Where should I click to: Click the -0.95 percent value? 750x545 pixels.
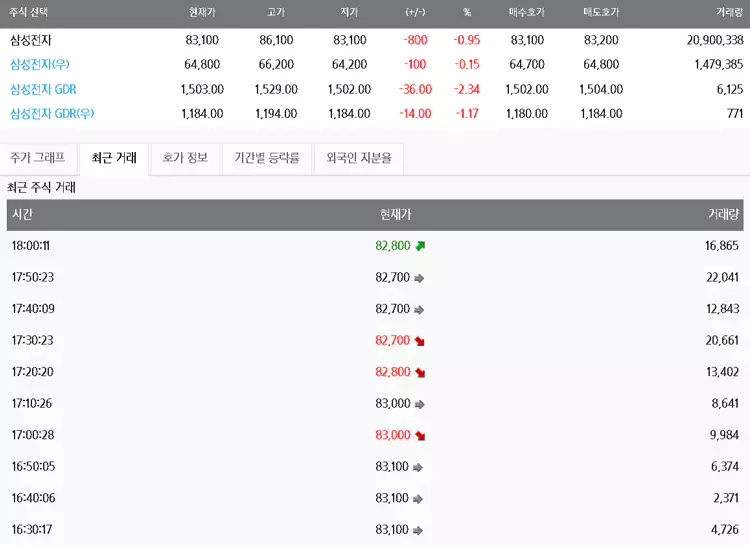pyautogui.click(x=467, y=40)
